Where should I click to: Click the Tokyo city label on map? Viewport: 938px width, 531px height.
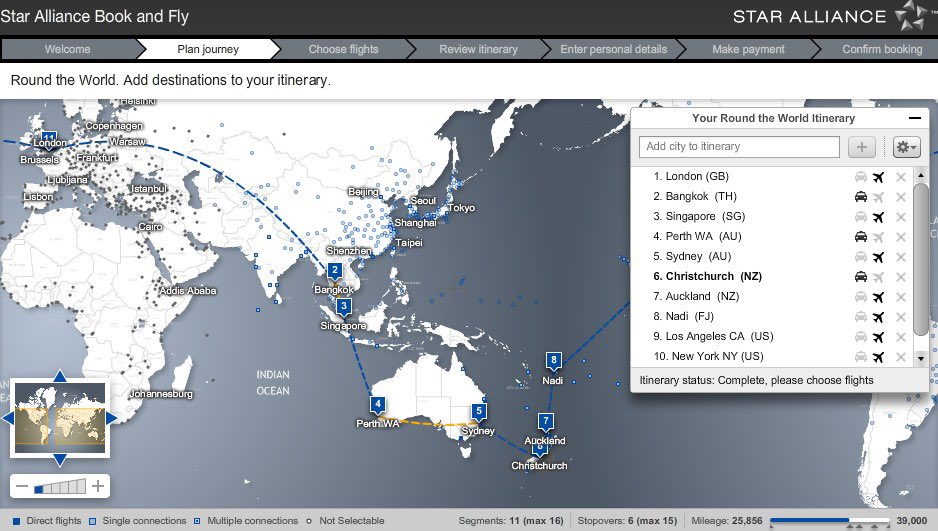[x=461, y=207]
